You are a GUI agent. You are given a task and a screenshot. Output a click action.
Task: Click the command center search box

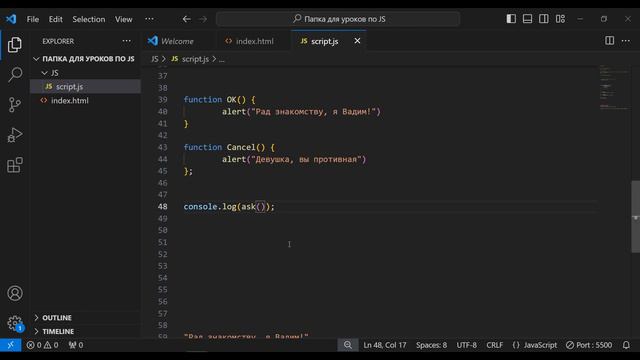pyautogui.click(x=338, y=19)
